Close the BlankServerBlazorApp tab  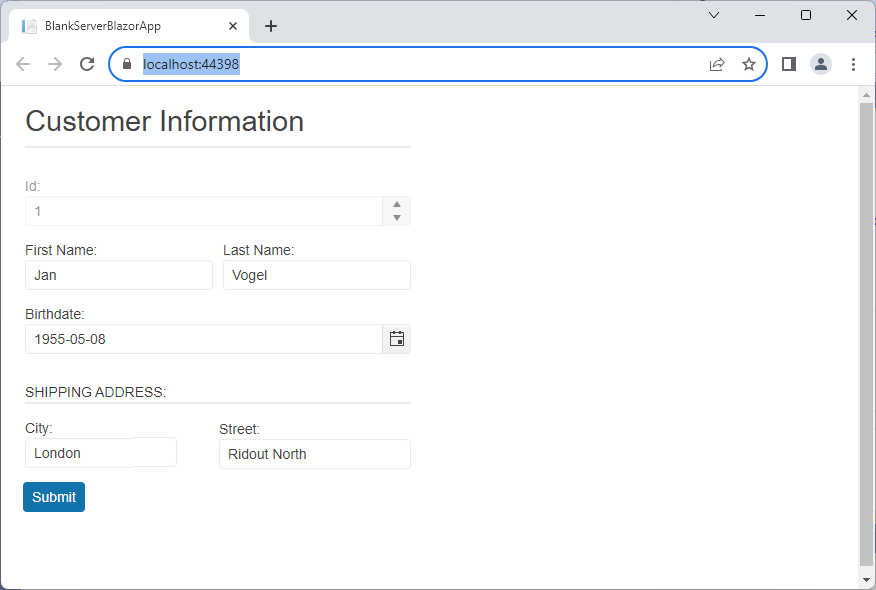coord(233,26)
